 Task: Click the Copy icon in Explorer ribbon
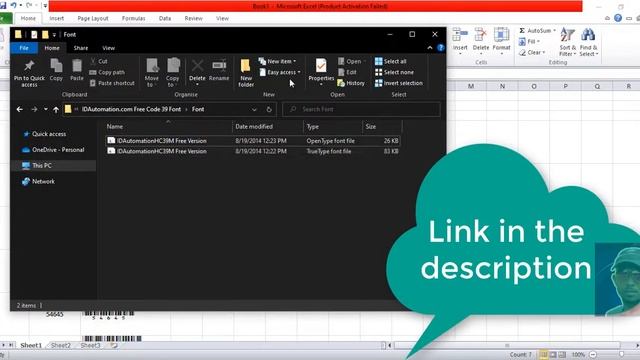point(56,70)
